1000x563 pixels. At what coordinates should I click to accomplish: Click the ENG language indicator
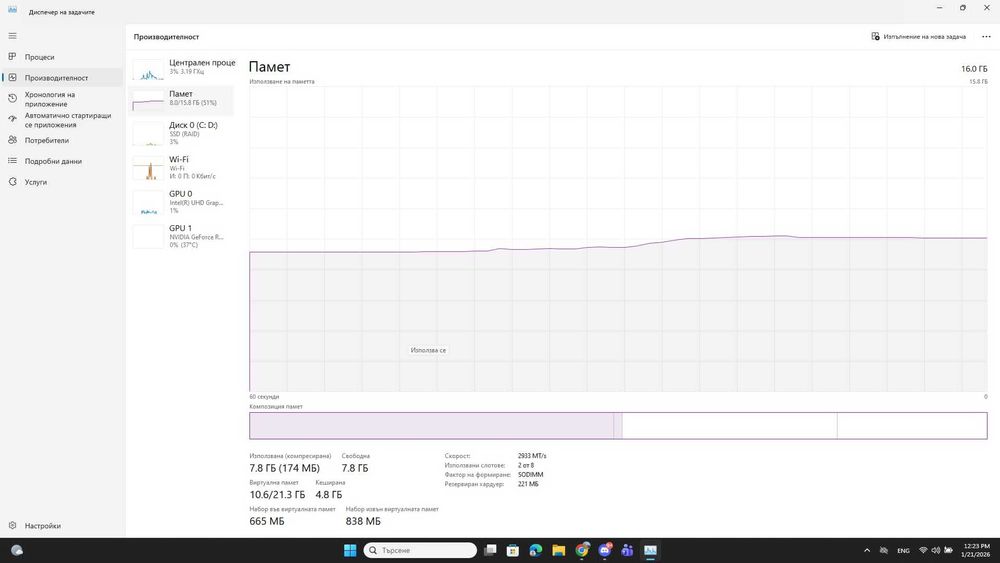pyautogui.click(x=903, y=550)
